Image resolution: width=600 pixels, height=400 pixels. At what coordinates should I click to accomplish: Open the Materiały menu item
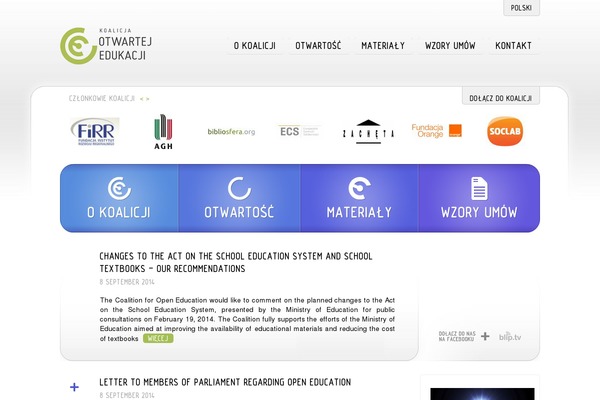383,46
